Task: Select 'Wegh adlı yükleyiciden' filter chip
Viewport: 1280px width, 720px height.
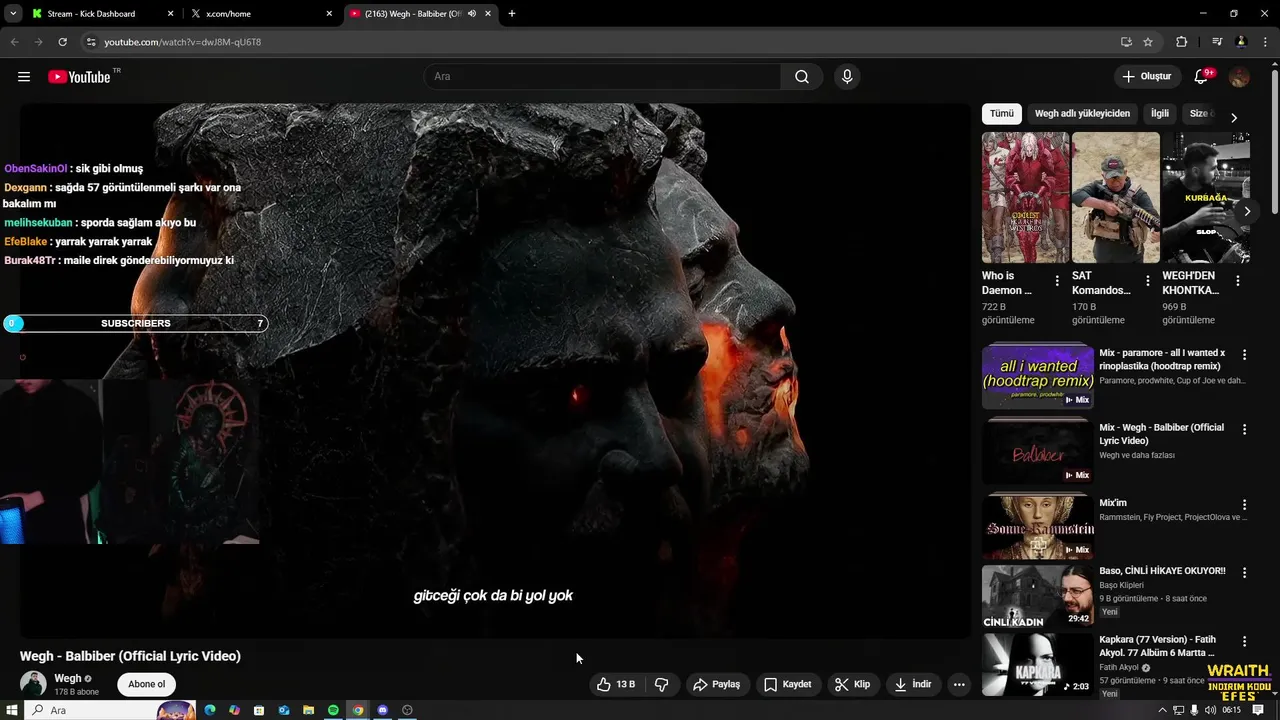Action: 1082,114
